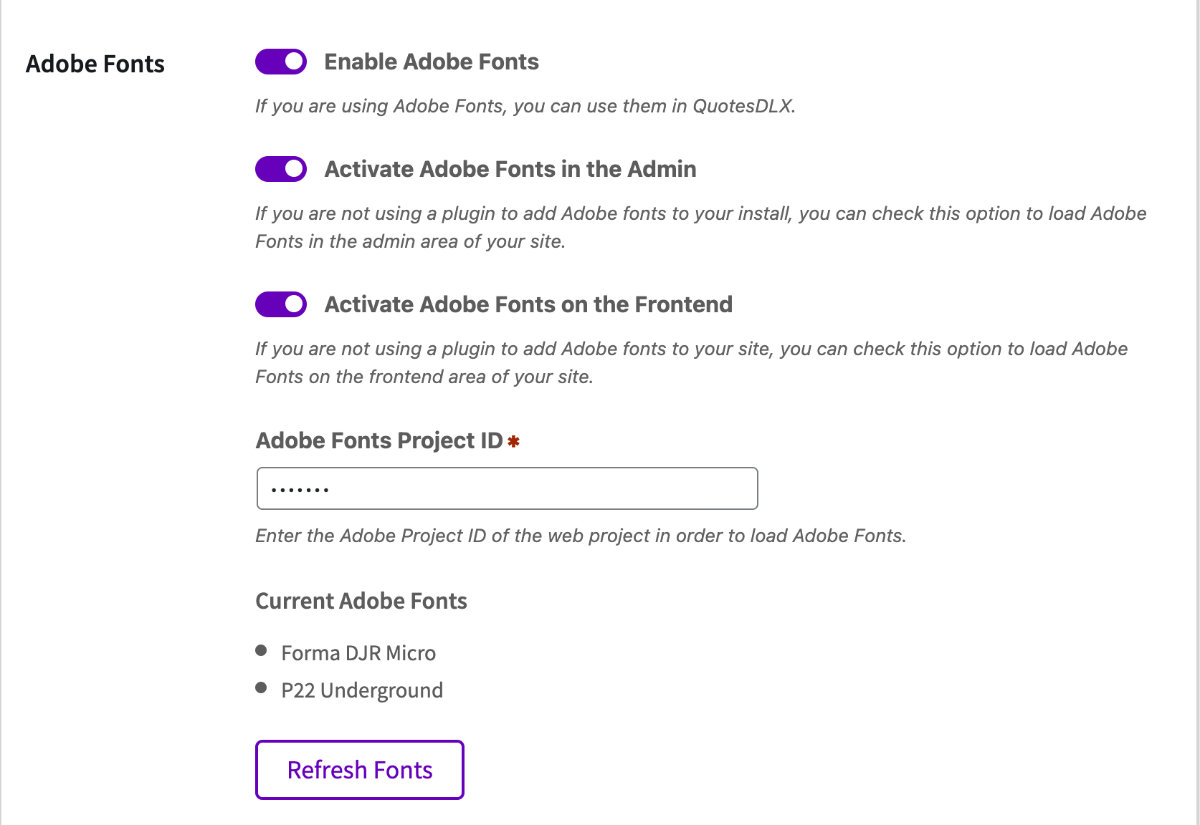1200x825 pixels.
Task: Click the "Activate Adobe Fonts on the Frontend" label
Action: (528, 304)
